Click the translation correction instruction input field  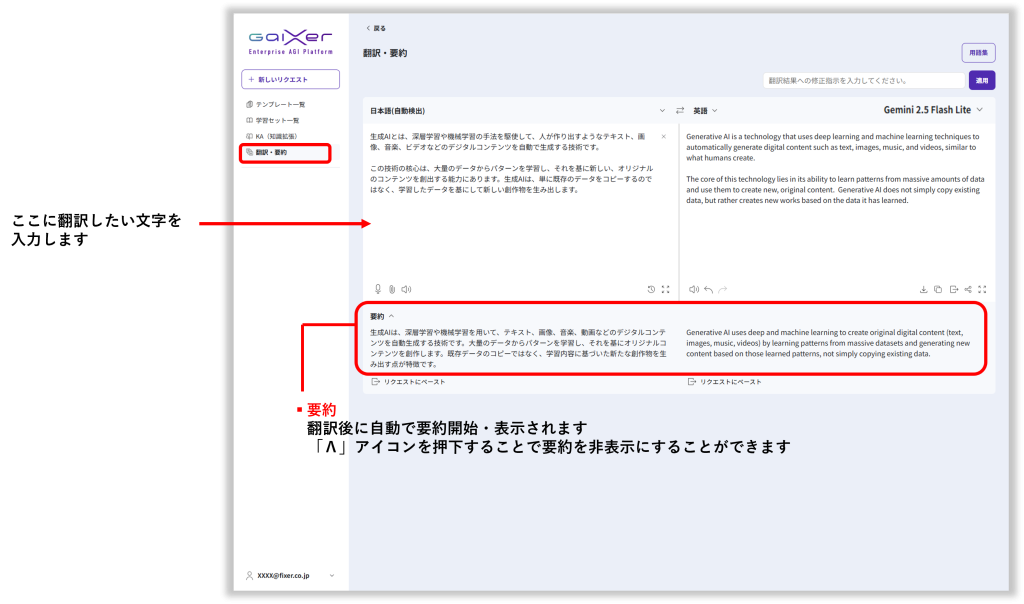tap(863, 80)
